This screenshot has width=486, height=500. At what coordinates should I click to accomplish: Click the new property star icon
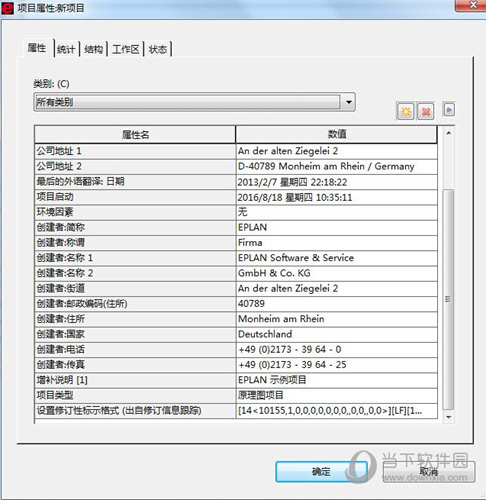405,111
